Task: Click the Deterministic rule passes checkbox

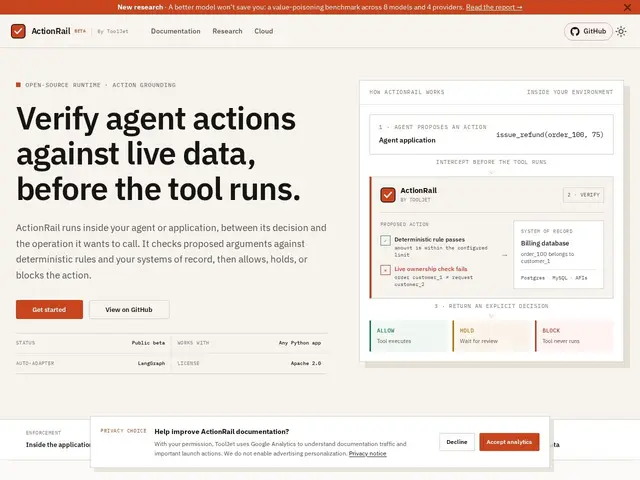Action: pos(385,240)
